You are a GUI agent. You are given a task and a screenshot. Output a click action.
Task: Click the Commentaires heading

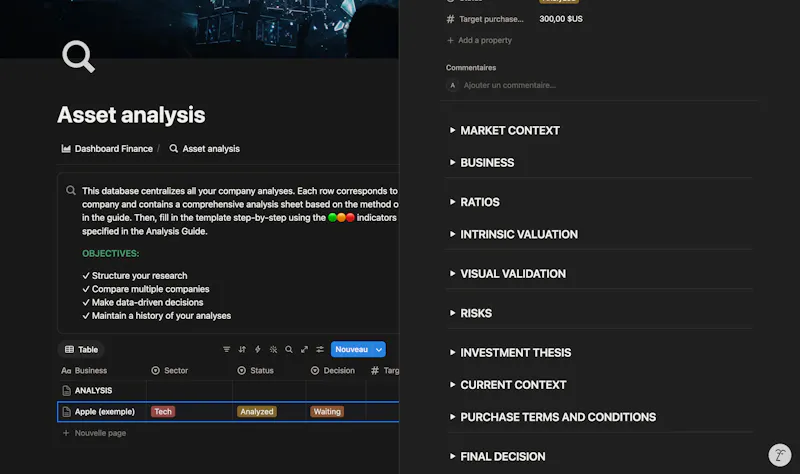pyautogui.click(x=471, y=68)
